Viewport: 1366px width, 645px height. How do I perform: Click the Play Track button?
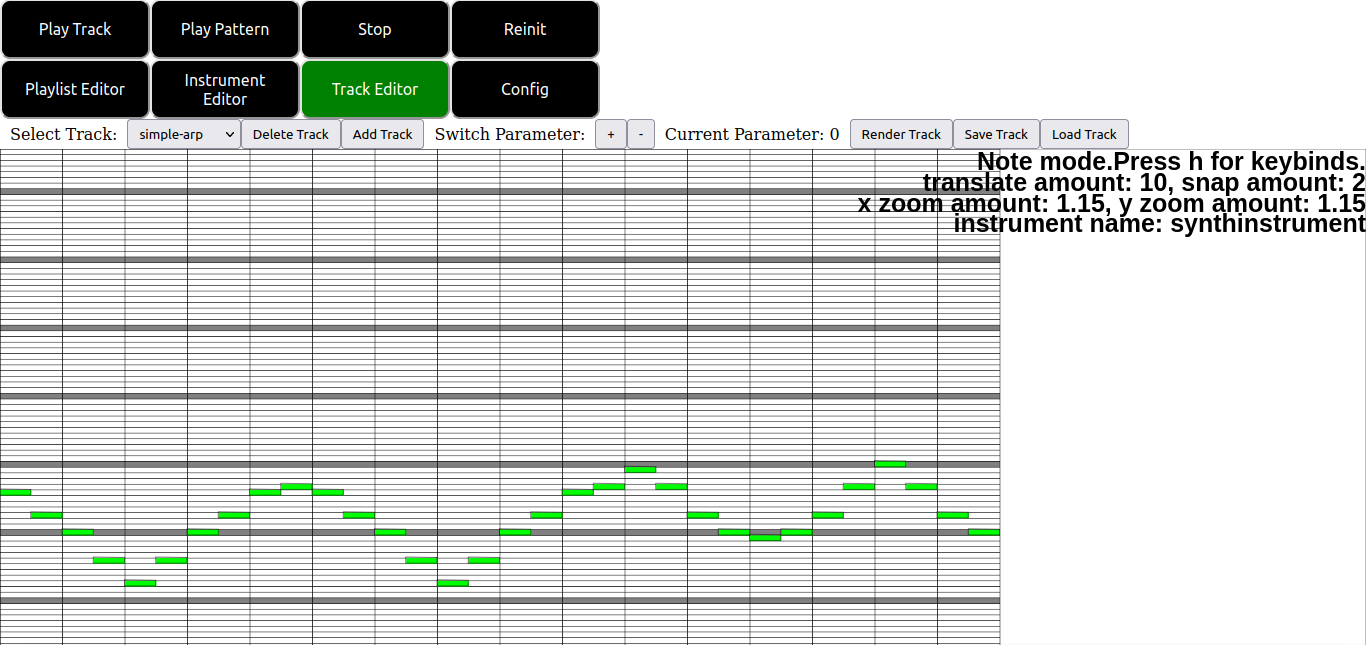pos(75,29)
